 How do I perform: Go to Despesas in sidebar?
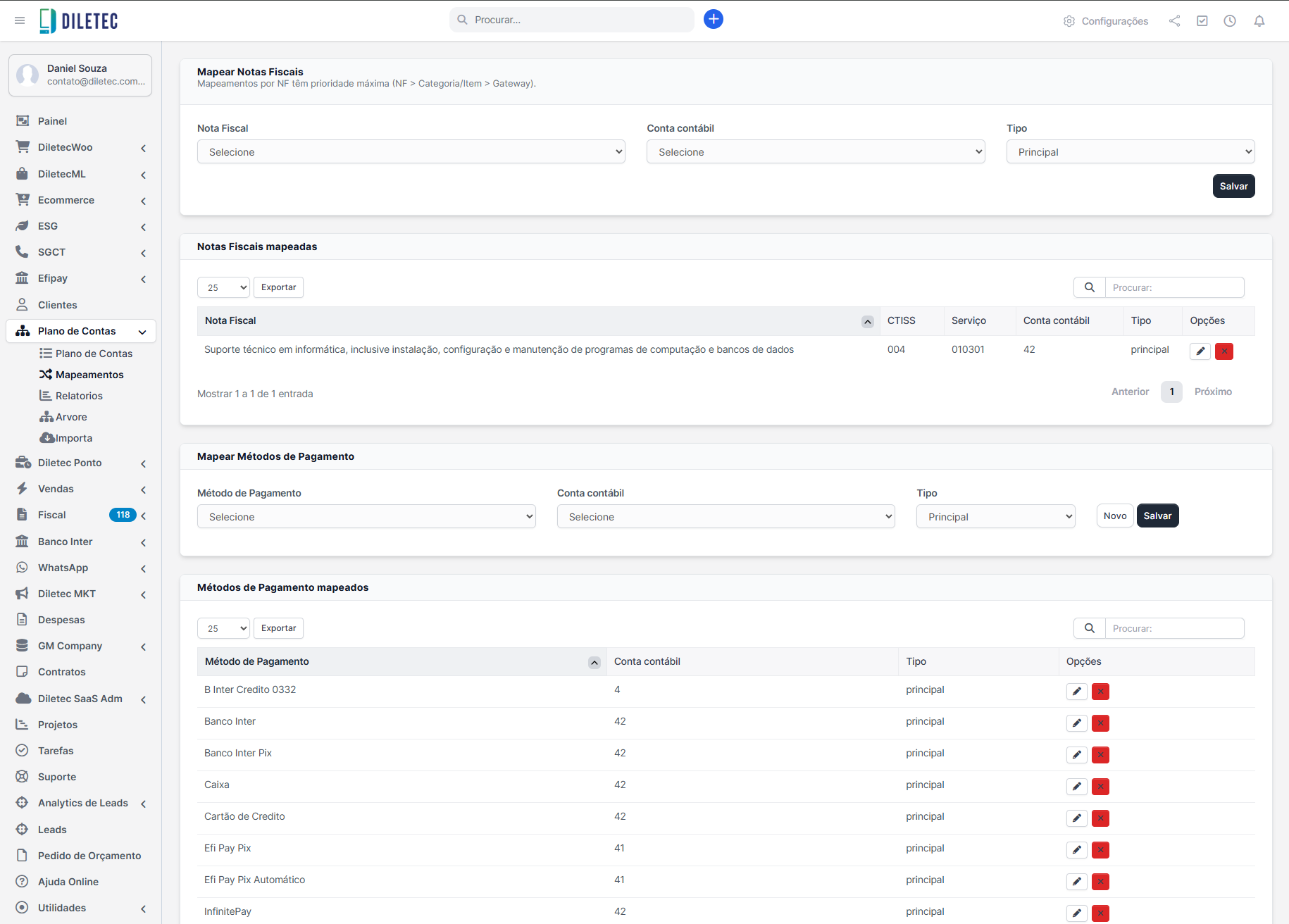[x=61, y=620]
